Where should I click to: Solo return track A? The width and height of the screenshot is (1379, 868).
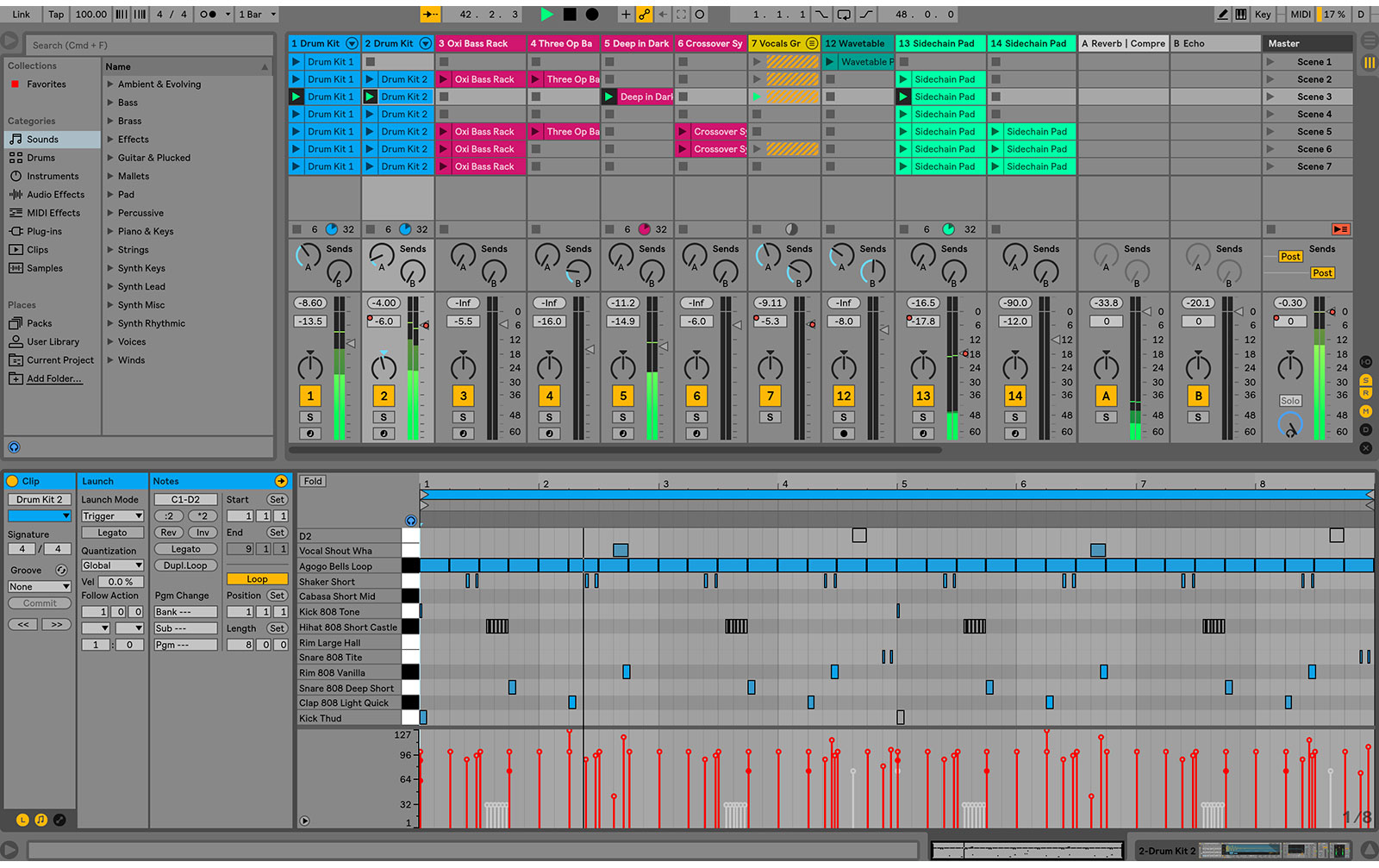pos(1106,417)
